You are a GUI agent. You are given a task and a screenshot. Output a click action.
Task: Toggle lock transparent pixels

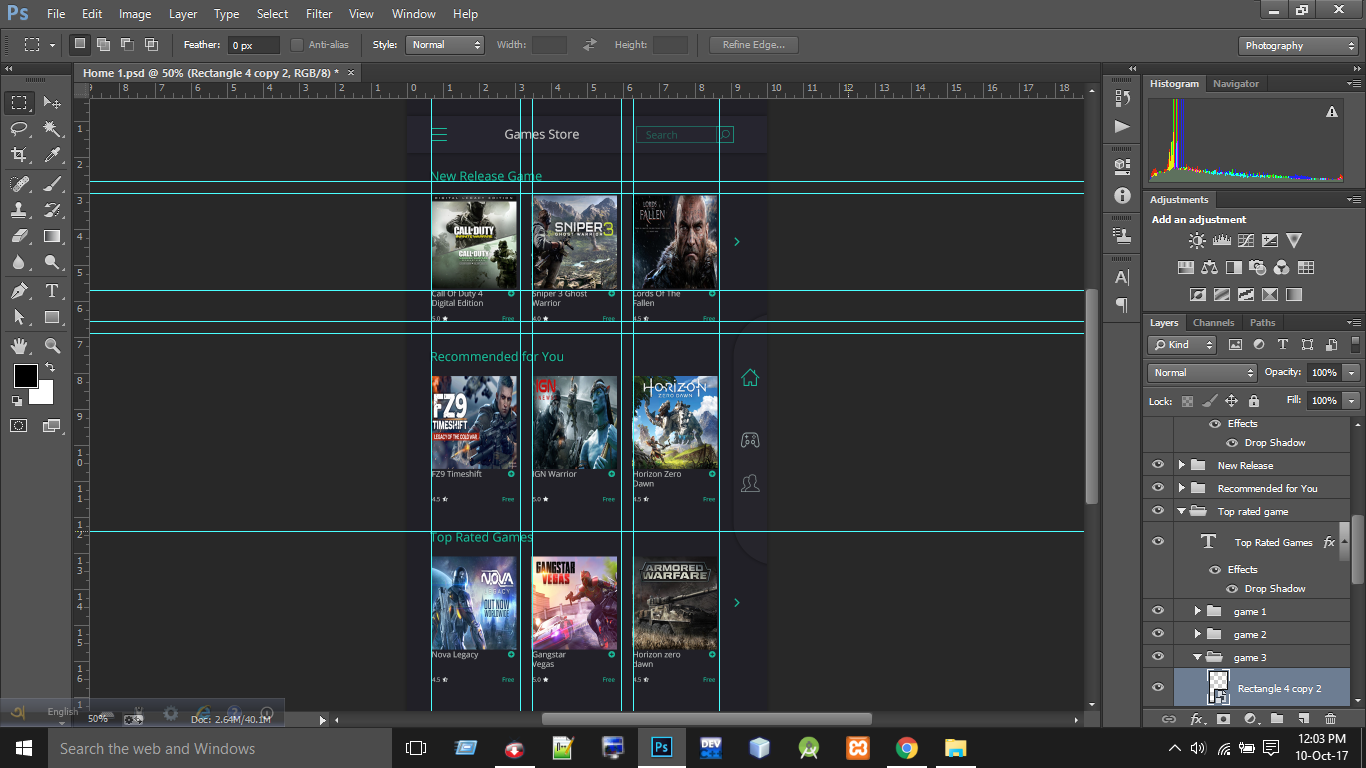pyautogui.click(x=1187, y=401)
